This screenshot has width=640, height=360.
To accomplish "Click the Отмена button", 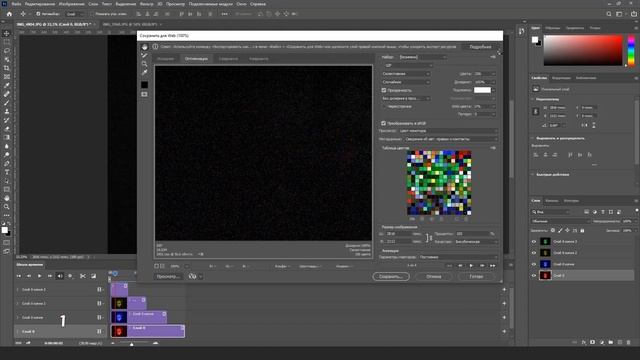I will (x=434, y=276).
